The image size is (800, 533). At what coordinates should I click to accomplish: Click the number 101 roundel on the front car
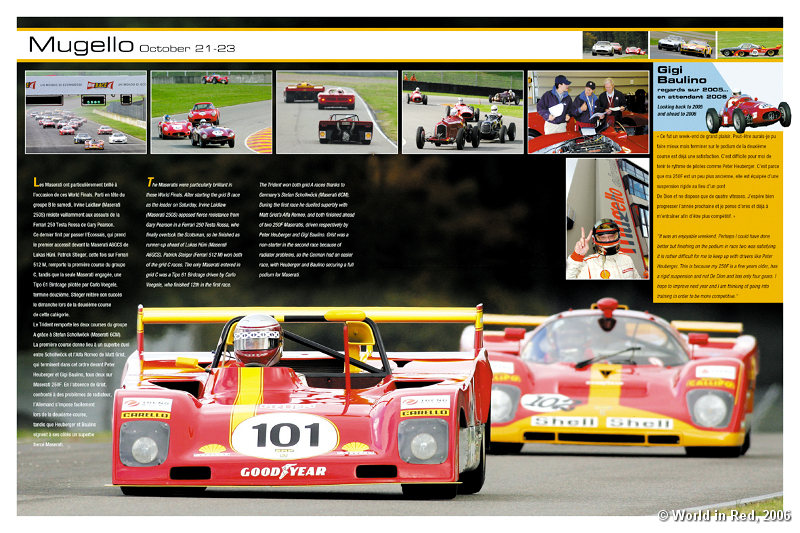click(284, 435)
